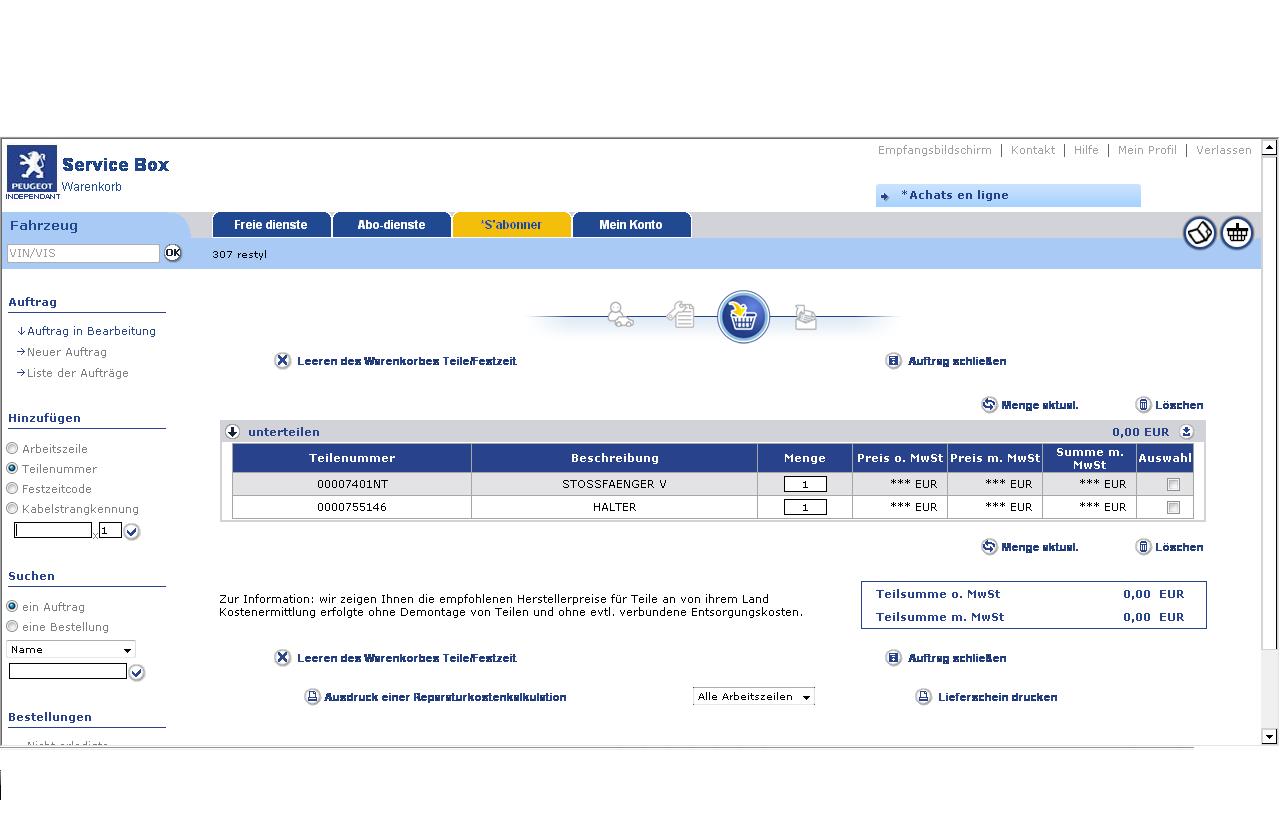Click the document icon beside the basket
The width and height of the screenshot is (1280, 814).
(x=1199, y=233)
